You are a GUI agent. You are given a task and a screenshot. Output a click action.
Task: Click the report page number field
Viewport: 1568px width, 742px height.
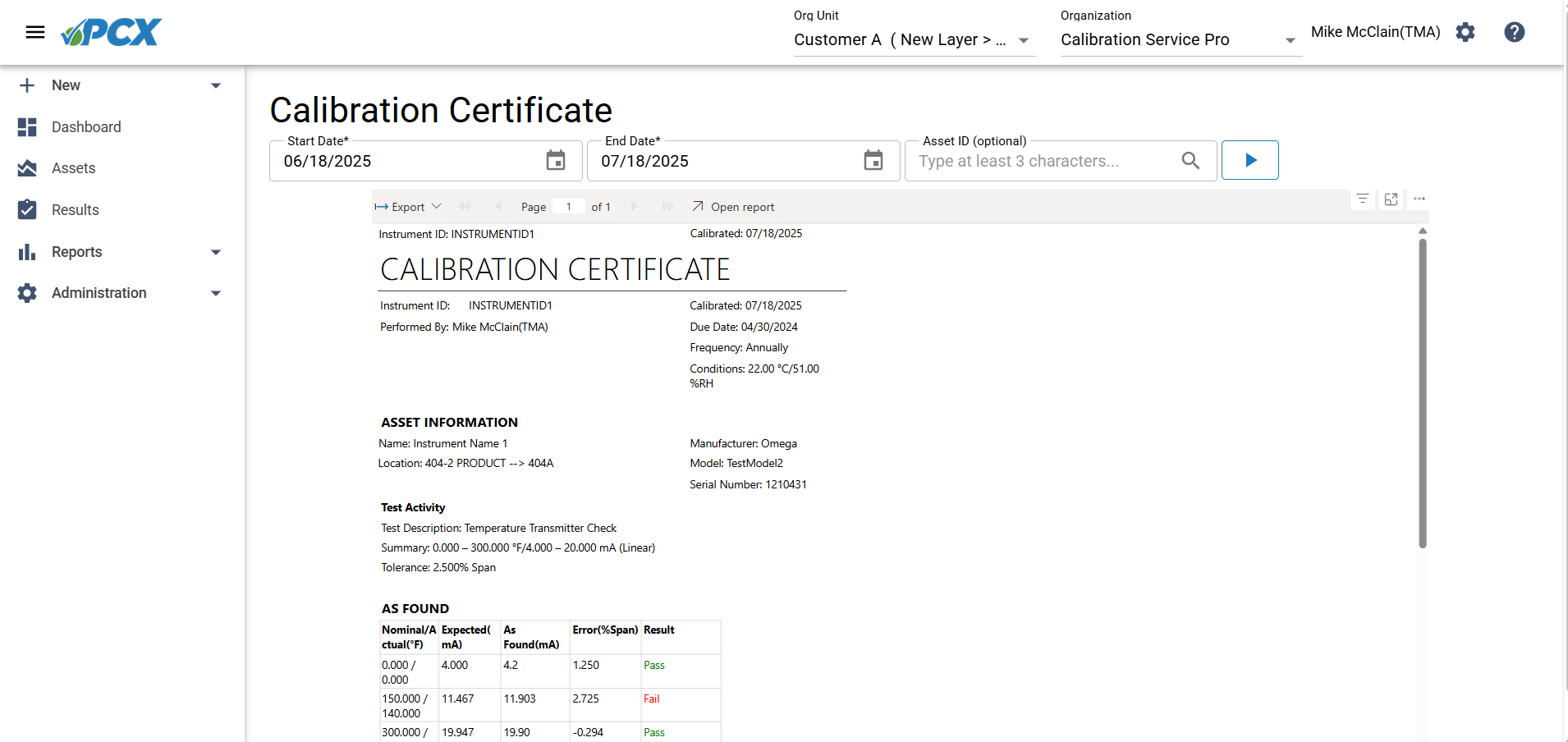(568, 207)
